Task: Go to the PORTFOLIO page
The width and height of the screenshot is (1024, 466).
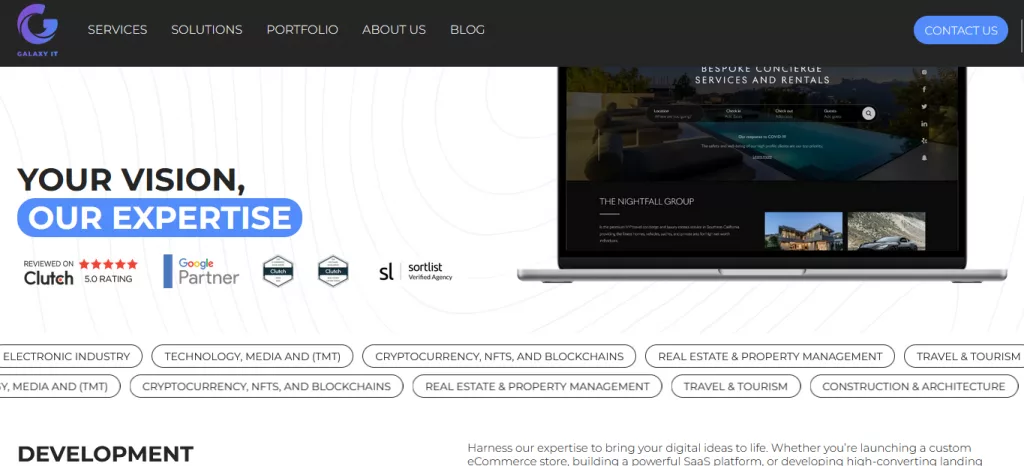Action: pos(302,30)
